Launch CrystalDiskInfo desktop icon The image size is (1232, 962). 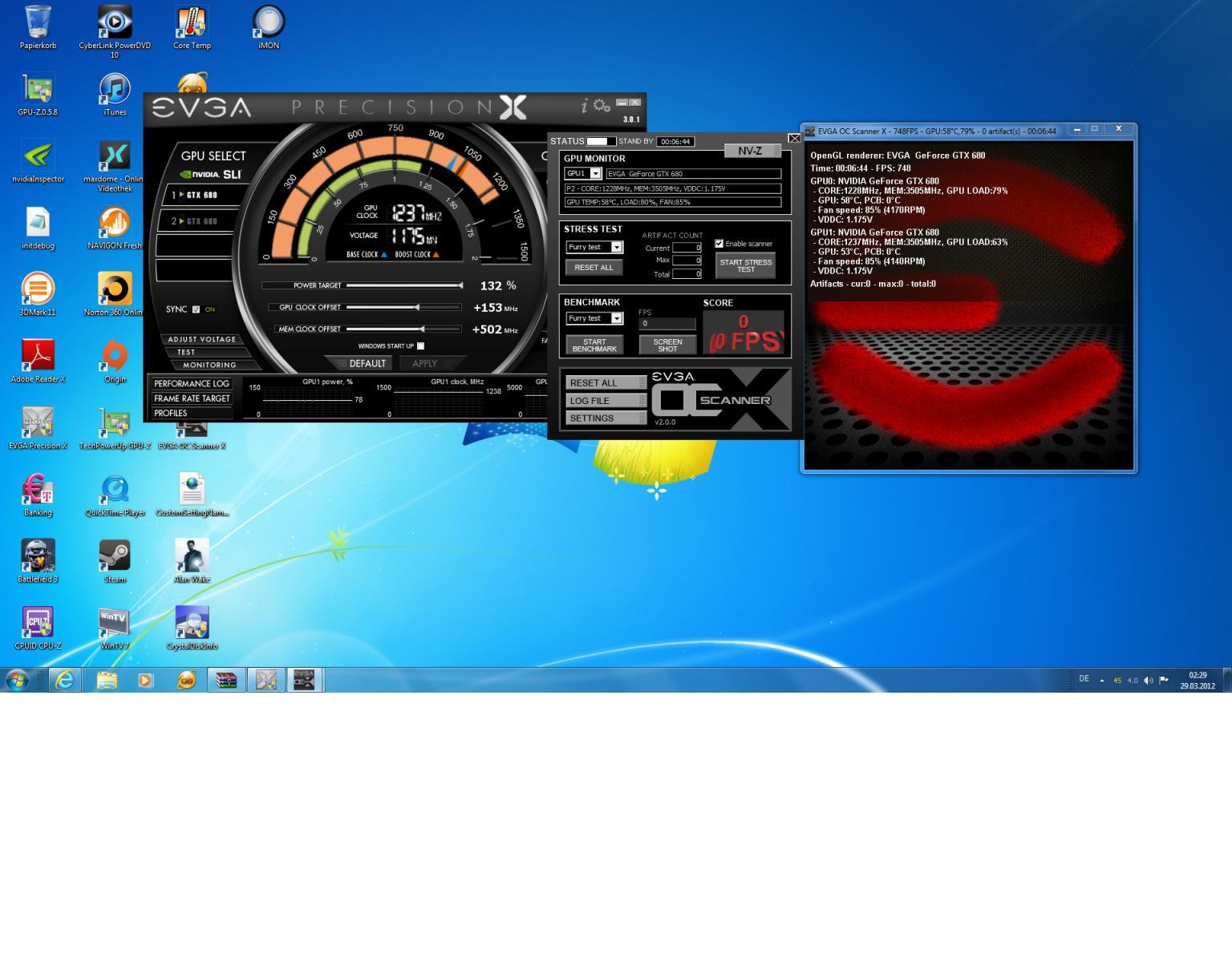point(192,629)
